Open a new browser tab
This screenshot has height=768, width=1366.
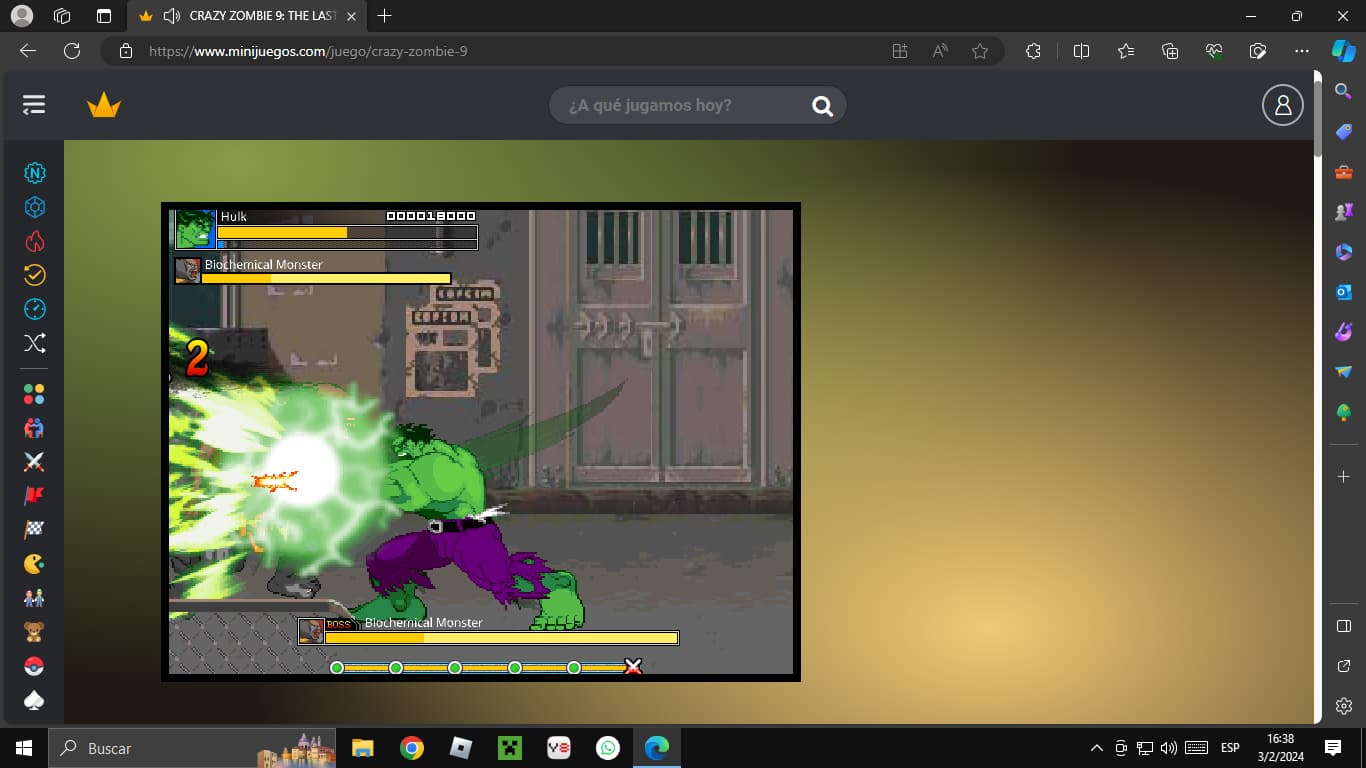tap(385, 16)
